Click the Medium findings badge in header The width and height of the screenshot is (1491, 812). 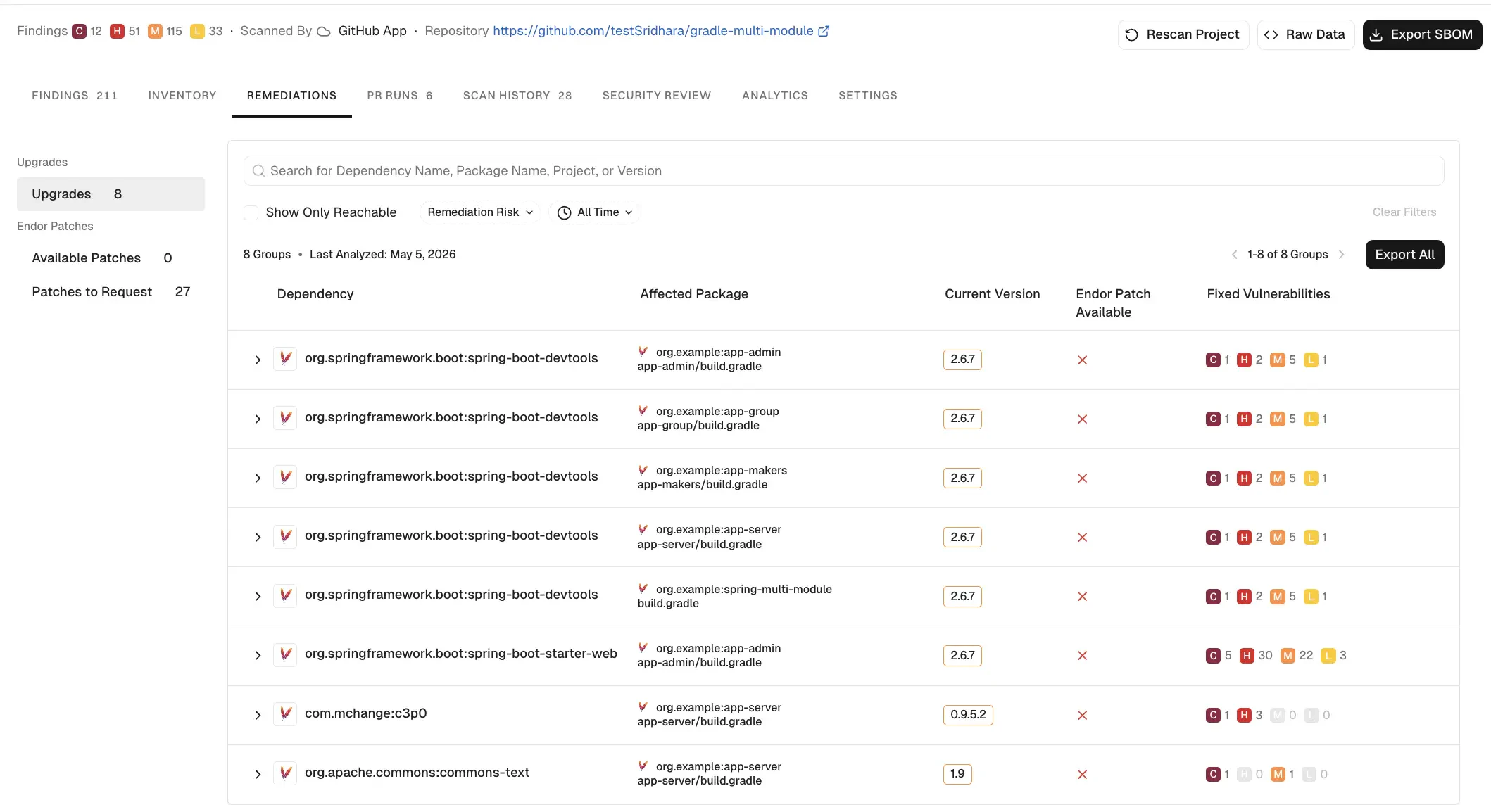[155, 31]
